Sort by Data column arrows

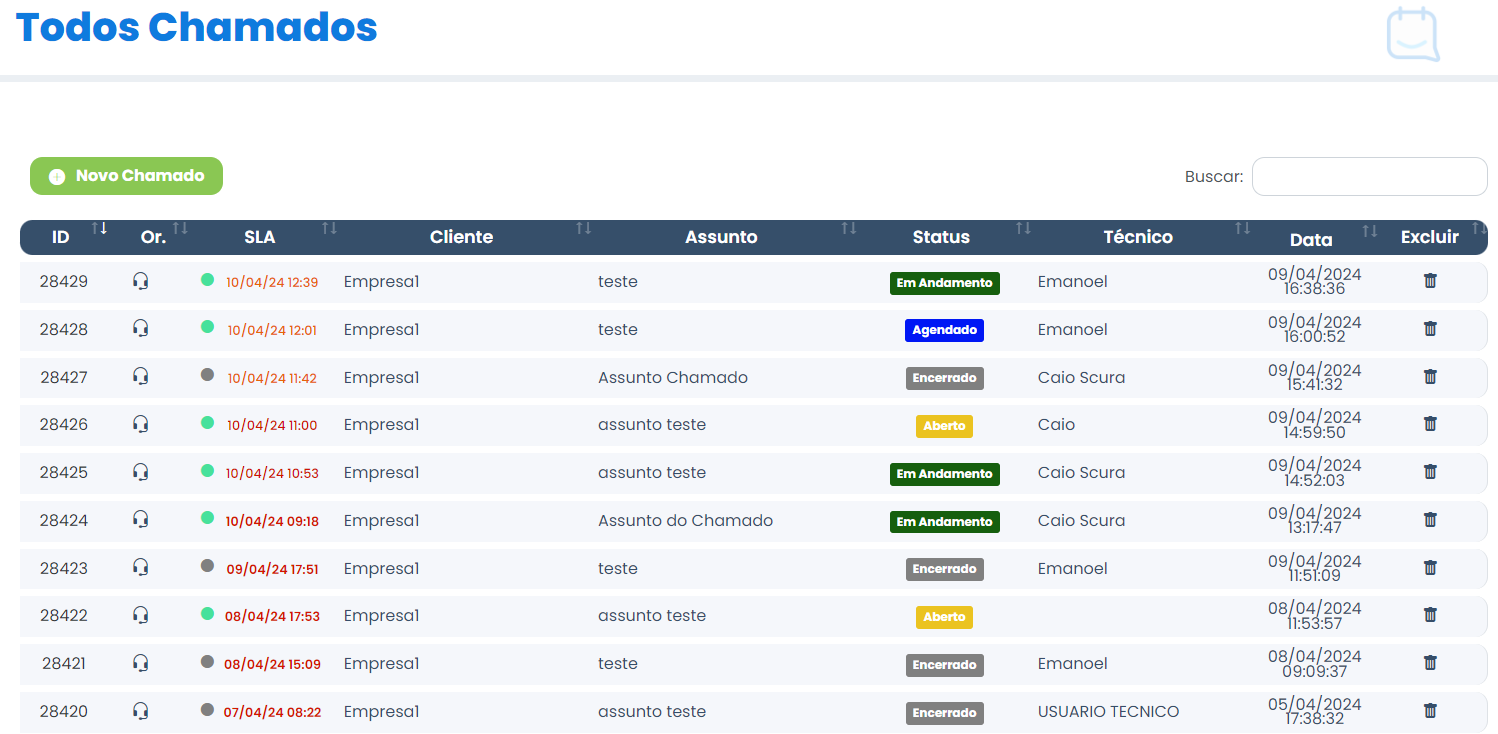pos(1370,232)
